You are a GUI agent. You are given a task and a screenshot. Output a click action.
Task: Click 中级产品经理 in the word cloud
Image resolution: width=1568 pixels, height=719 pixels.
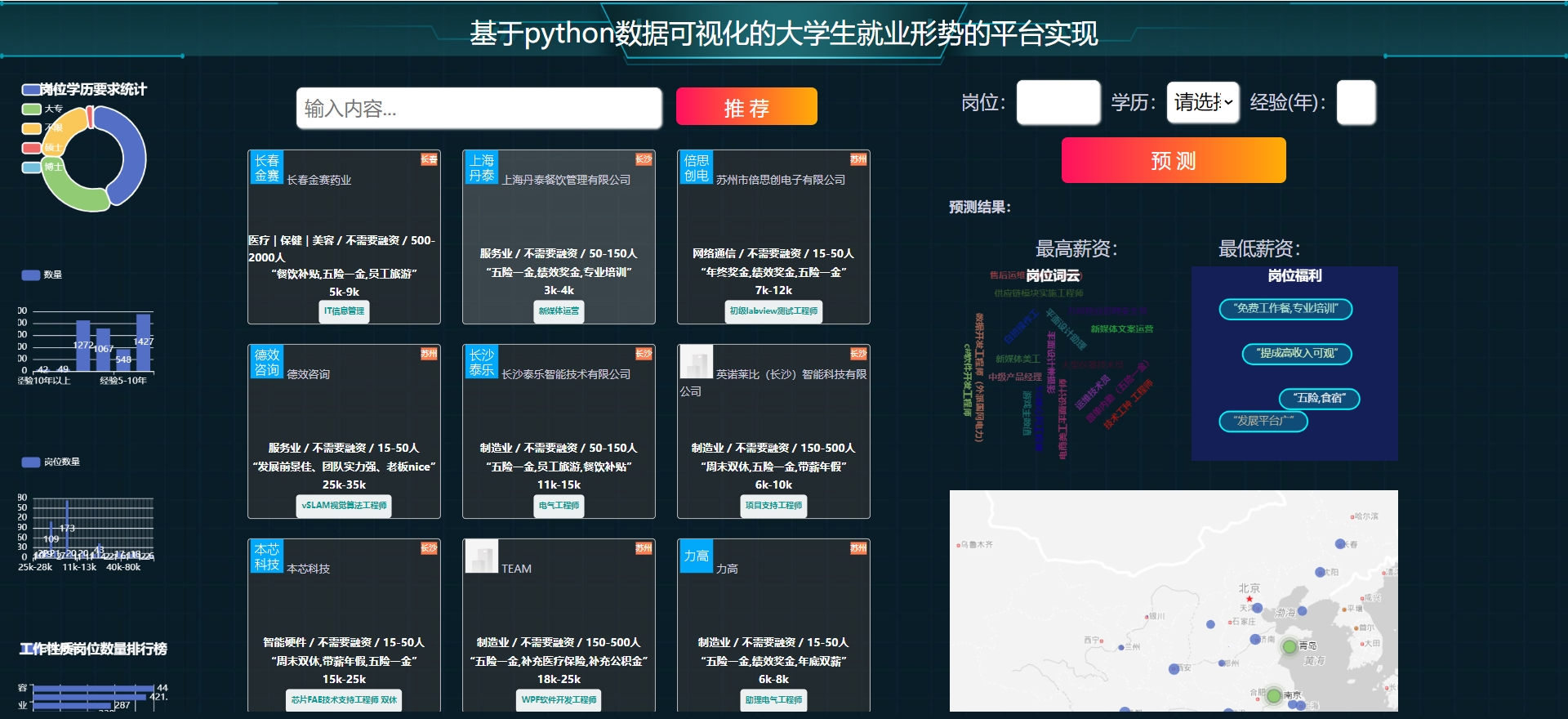(1015, 377)
